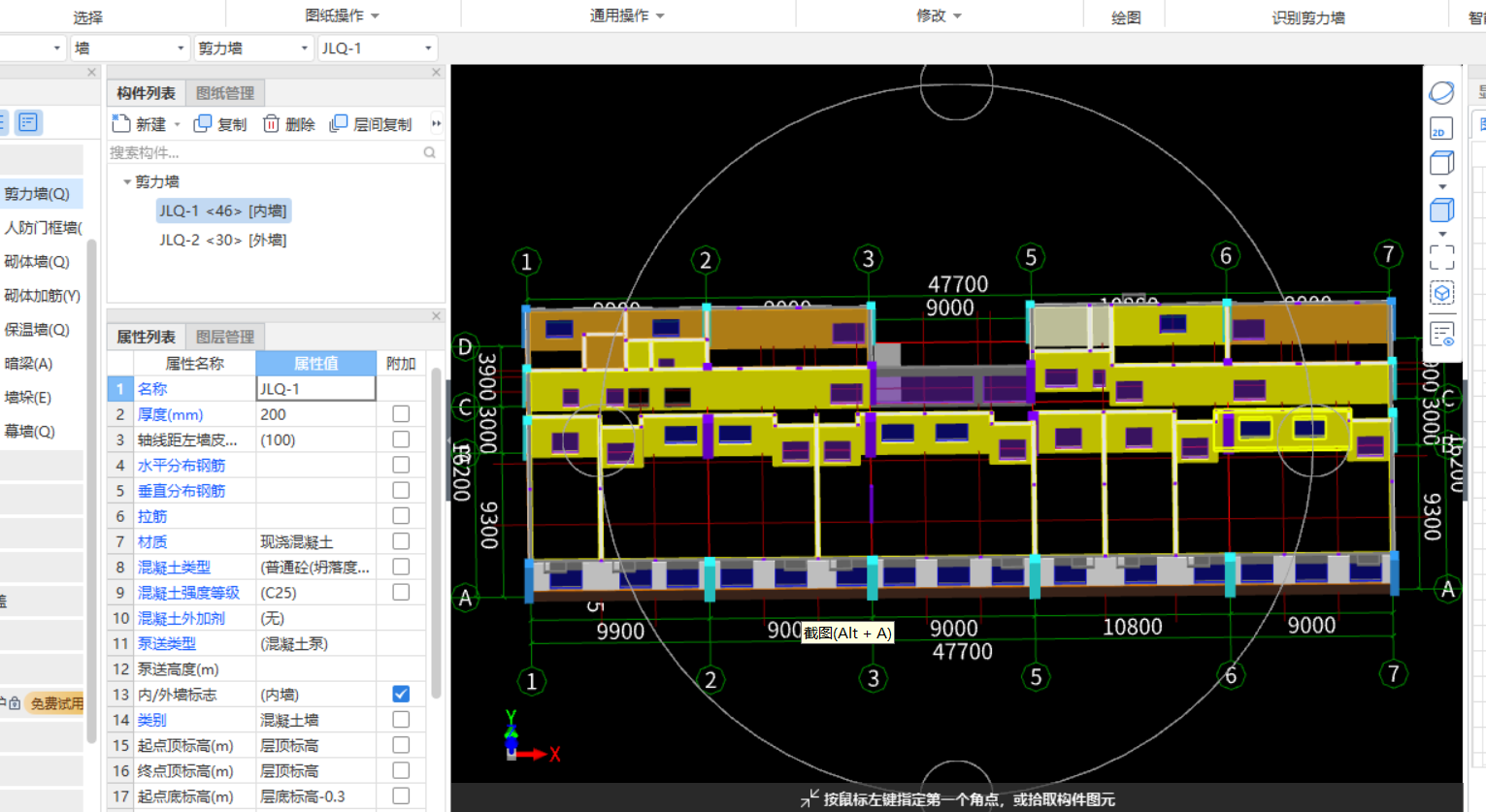
Task: Uncheck 附加 checkbox for 内/外墙标志
Action: click(401, 694)
